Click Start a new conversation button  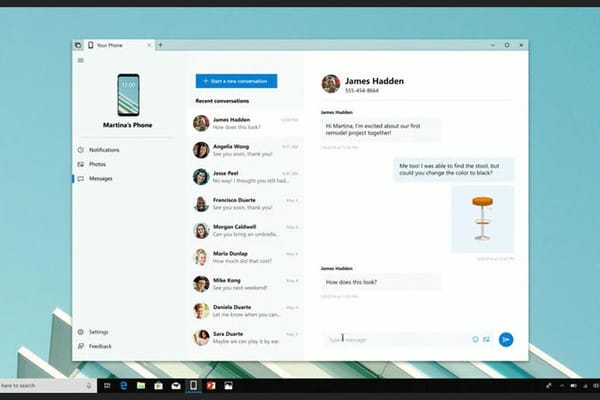(x=236, y=81)
